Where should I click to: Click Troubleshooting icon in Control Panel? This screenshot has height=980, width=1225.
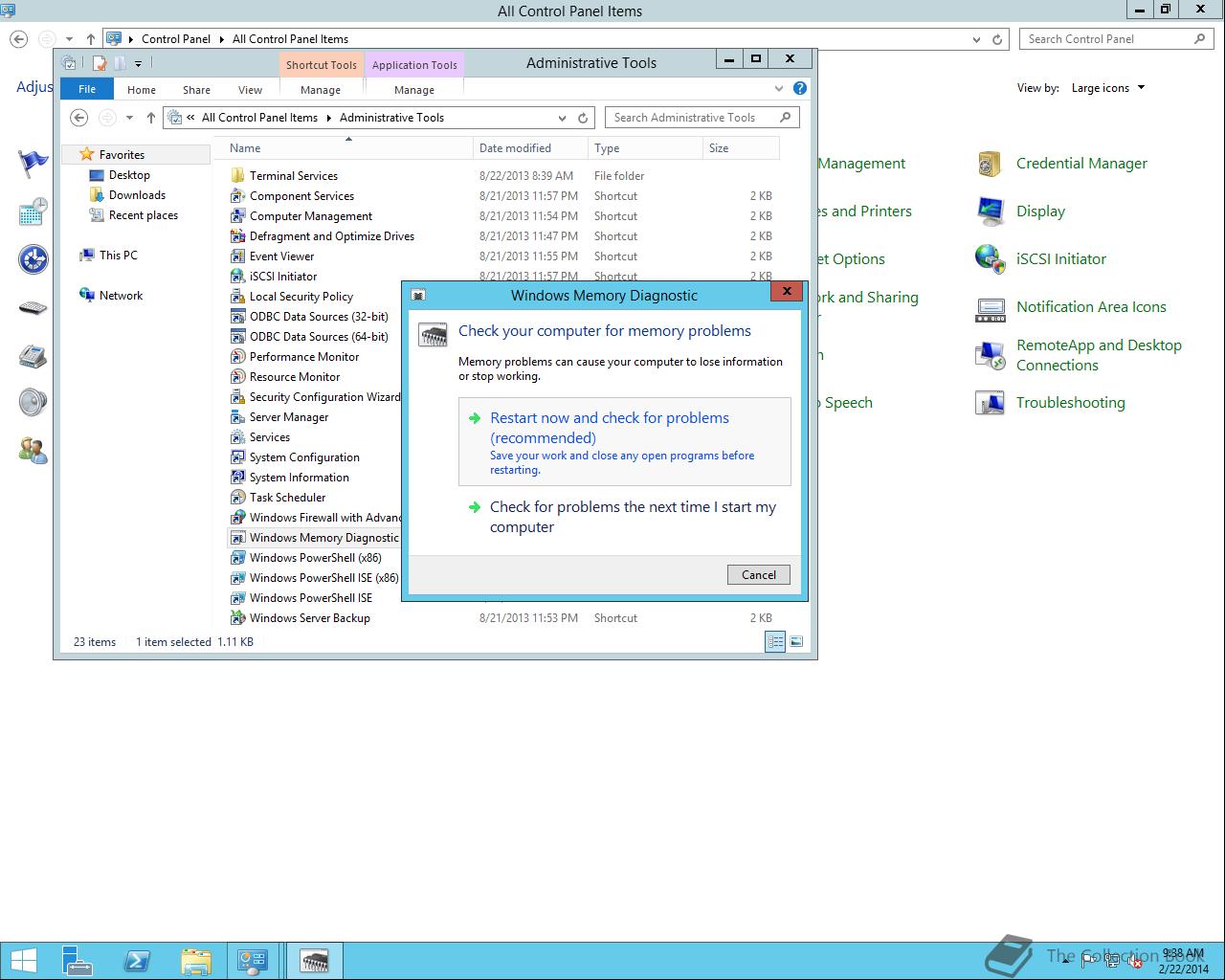pos(990,403)
